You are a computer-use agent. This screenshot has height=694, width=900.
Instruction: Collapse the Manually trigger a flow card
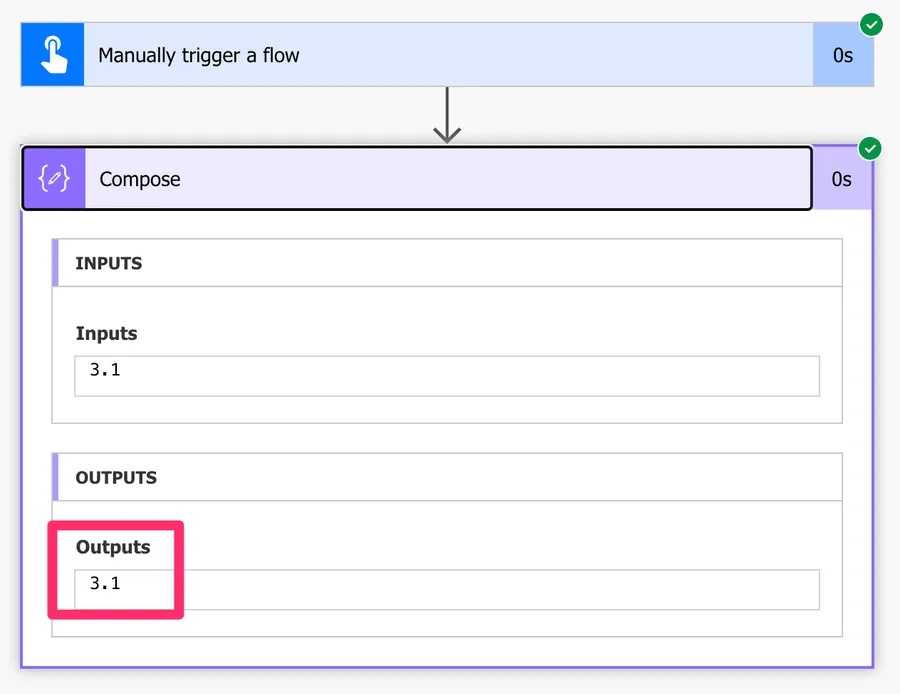(x=400, y=54)
